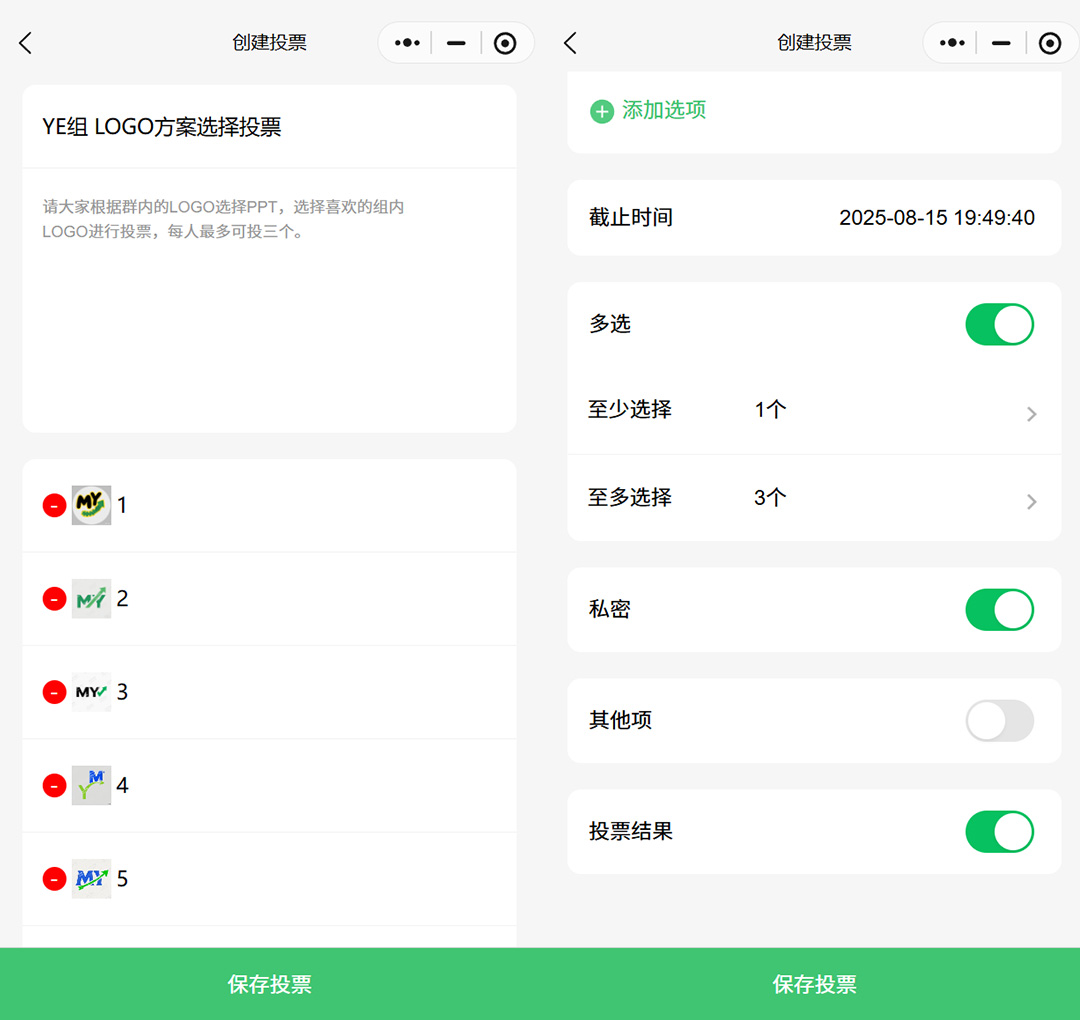This screenshot has width=1080, height=1020.
Task: Select logo thumbnail for option 2
Action: coord(91,599)
